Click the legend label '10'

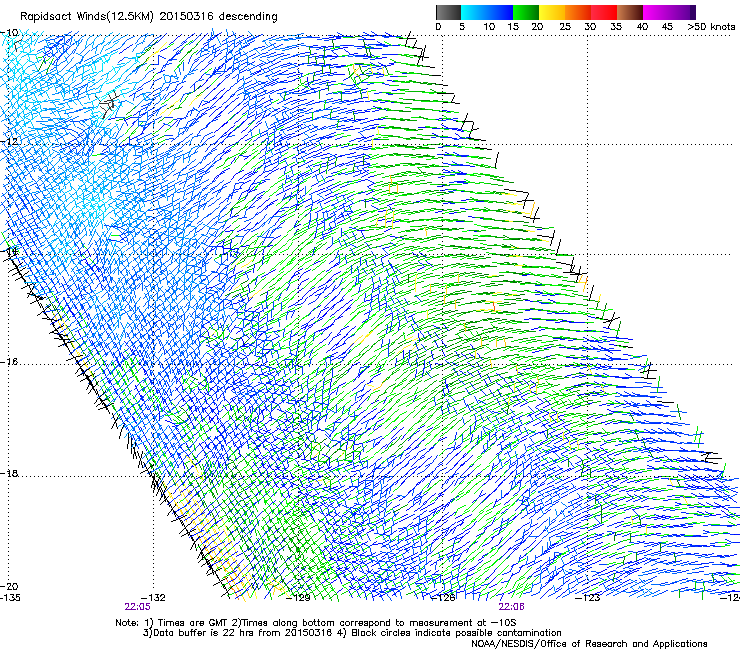coord(489,27)
